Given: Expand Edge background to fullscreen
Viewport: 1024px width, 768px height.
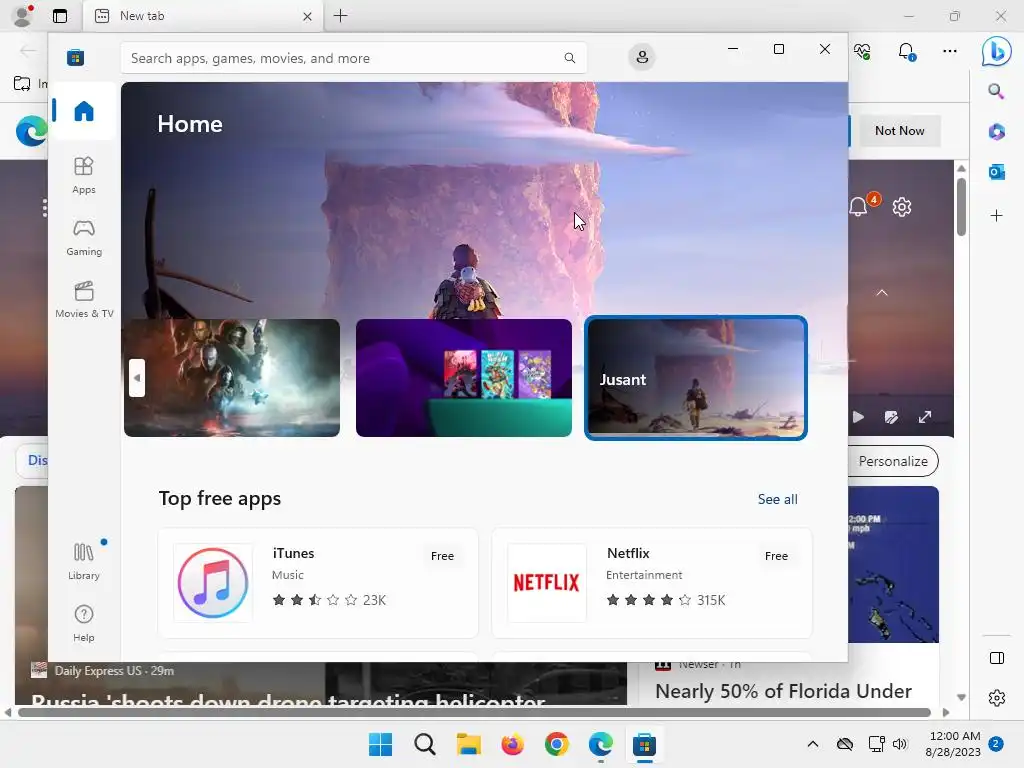Looking at the screenshot, I should click(925, 417).
